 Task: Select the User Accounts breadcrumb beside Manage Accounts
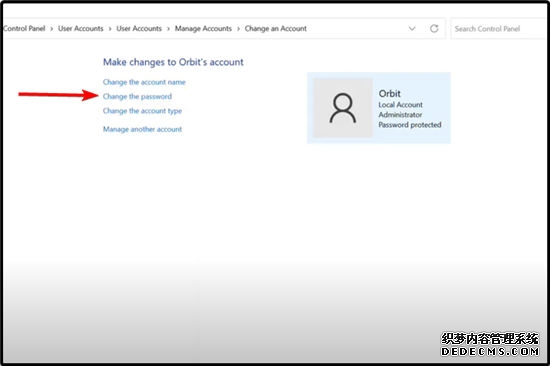(x=139, y=28)
